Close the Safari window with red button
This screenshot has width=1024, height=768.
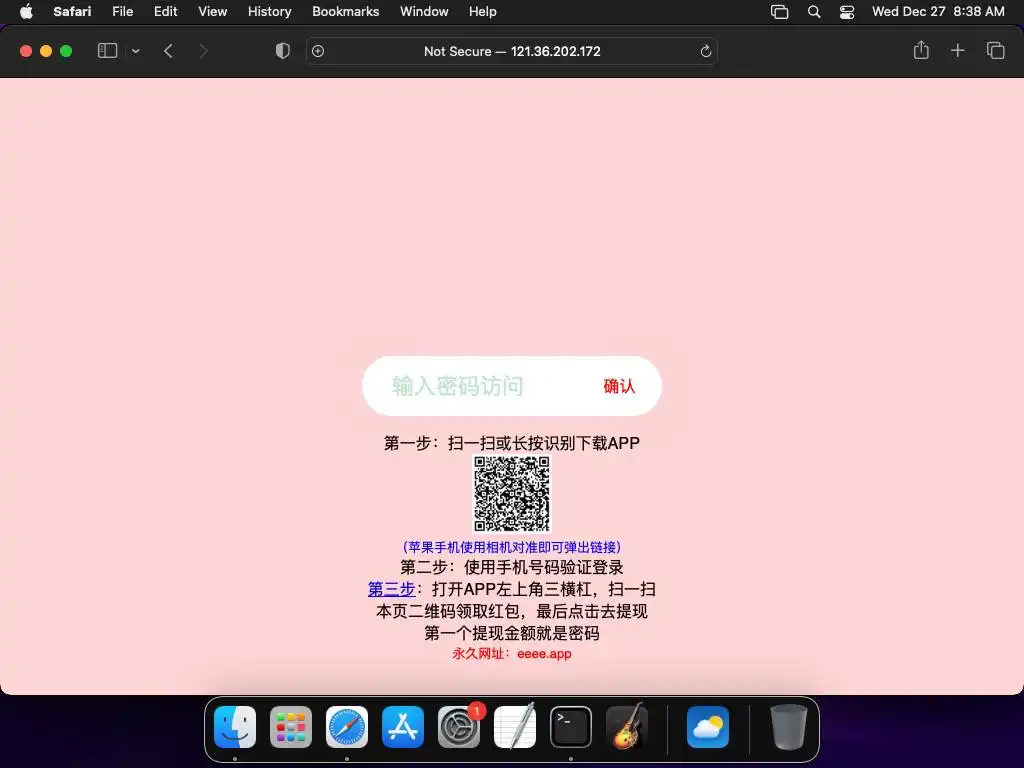click(x=26, y=51)
